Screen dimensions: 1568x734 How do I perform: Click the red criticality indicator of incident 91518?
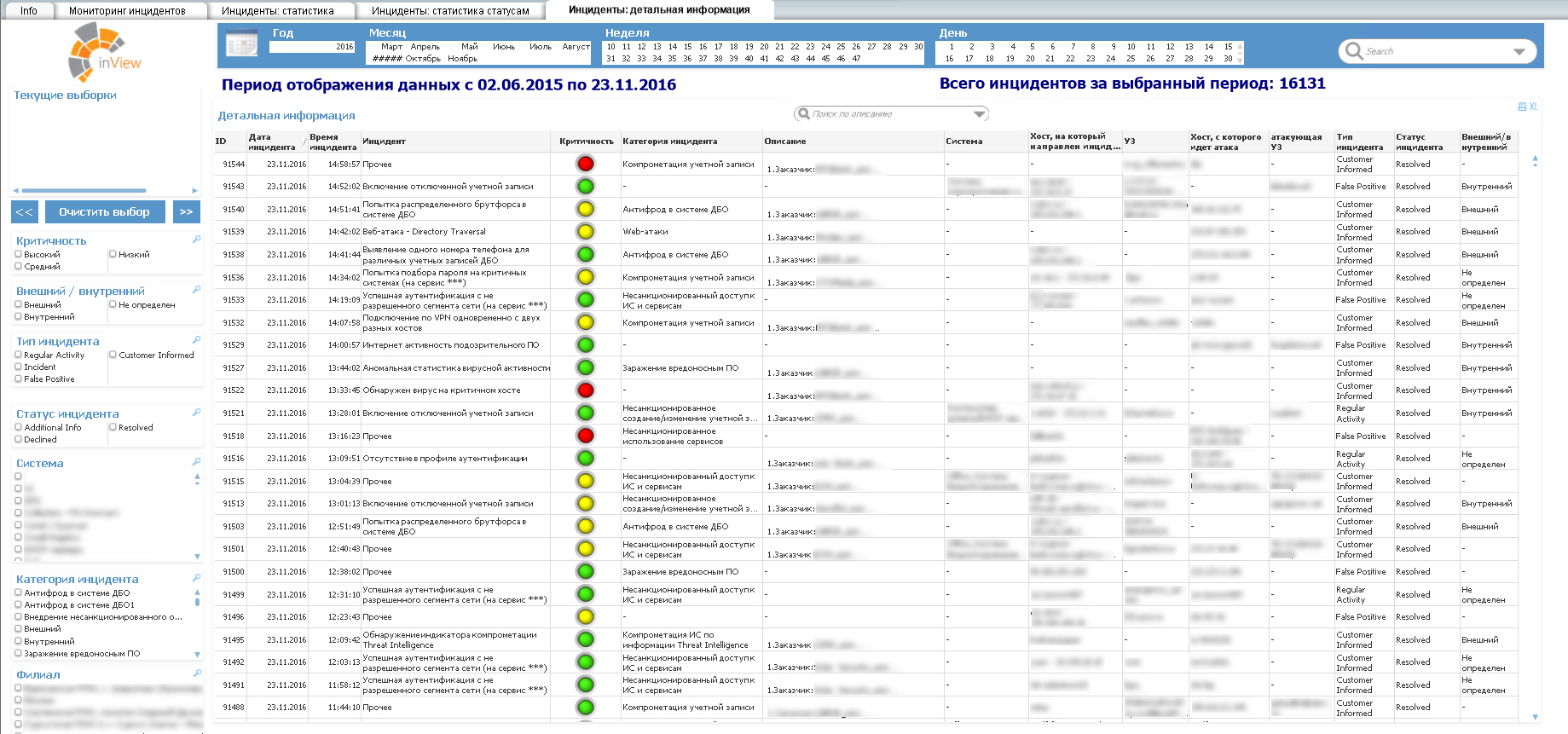[585, 436]
